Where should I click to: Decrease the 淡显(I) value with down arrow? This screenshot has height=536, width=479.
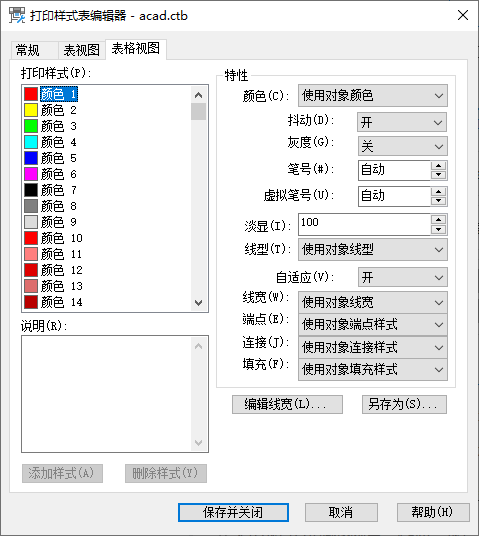tap(439, 229)
